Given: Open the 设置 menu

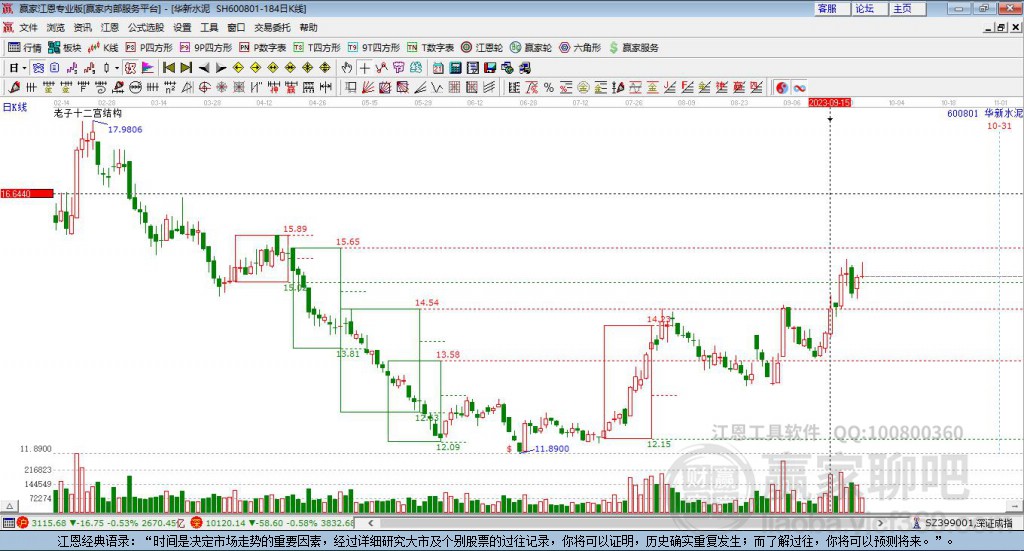Looking at the screenshot, I should (x=182, y=27).
